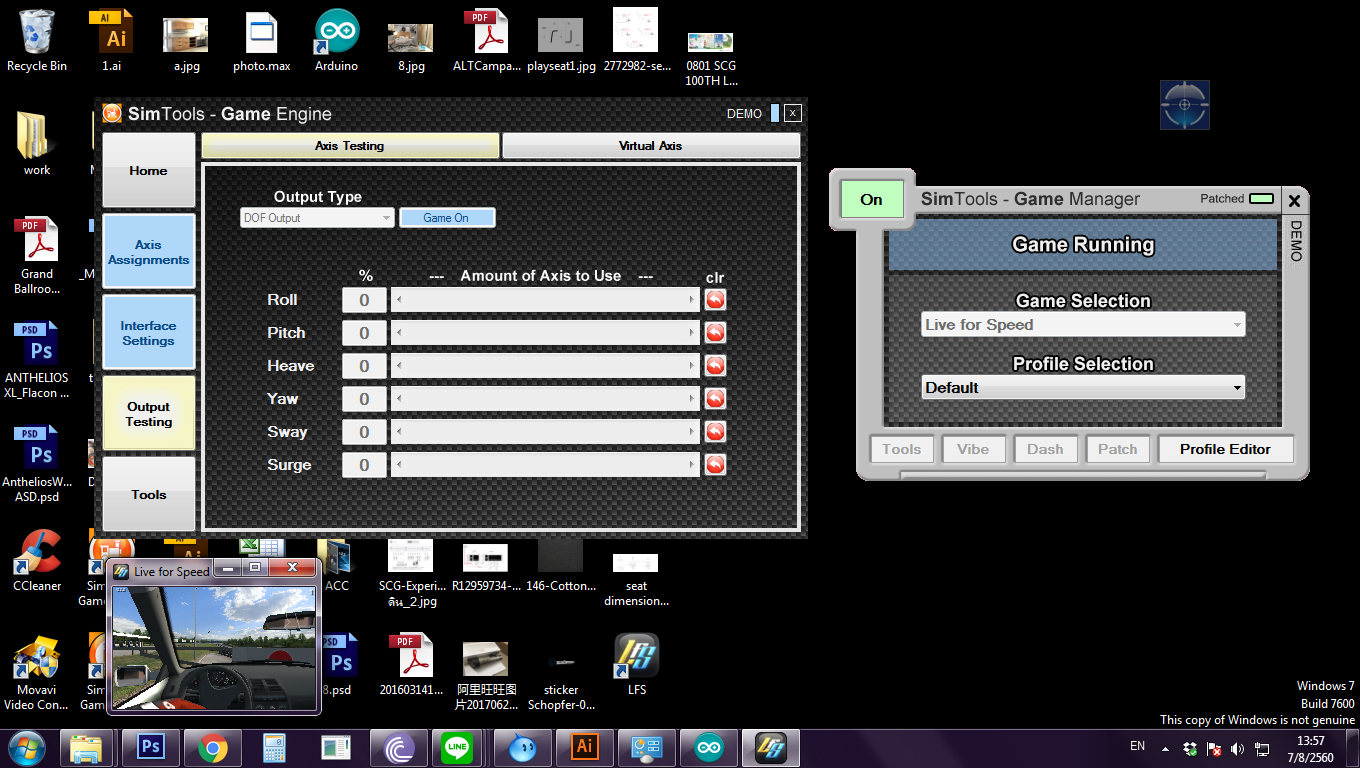Clear the Heave axis value
The width and height of the screenshot is (1360, 768).
pos(715,366)
